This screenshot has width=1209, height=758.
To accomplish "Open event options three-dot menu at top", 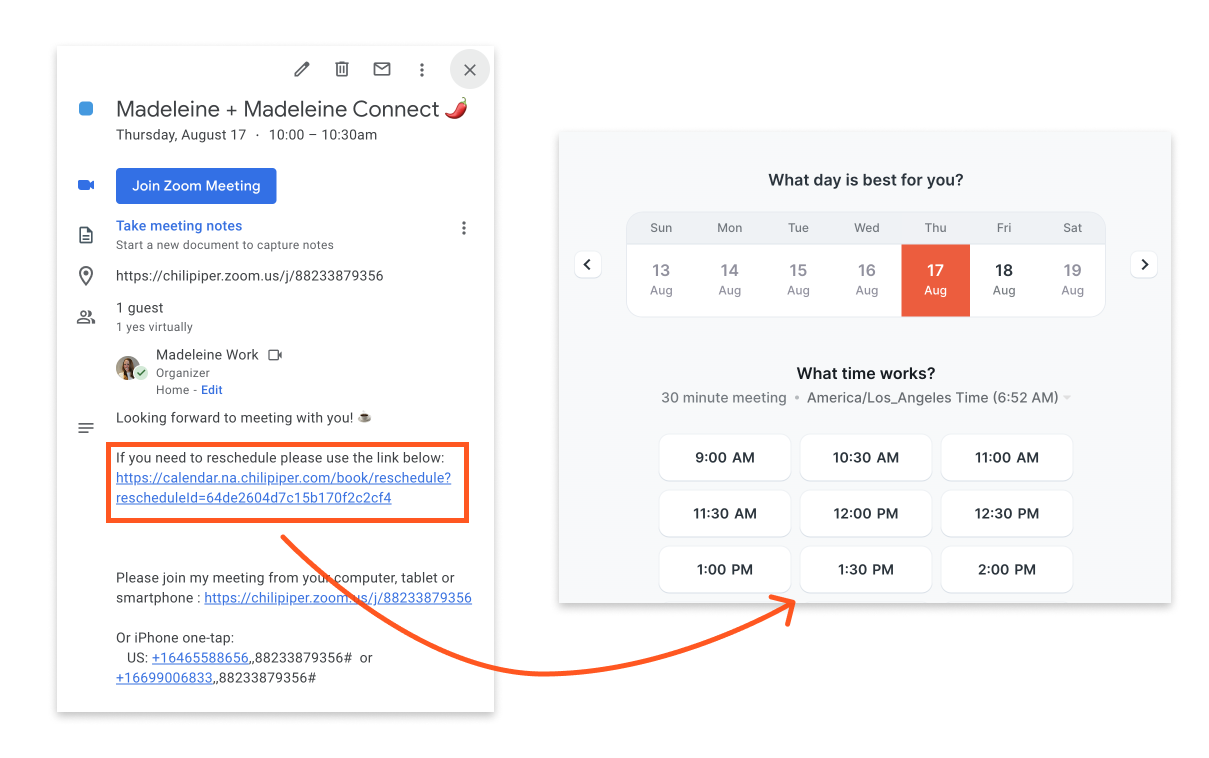I will 422,69.
